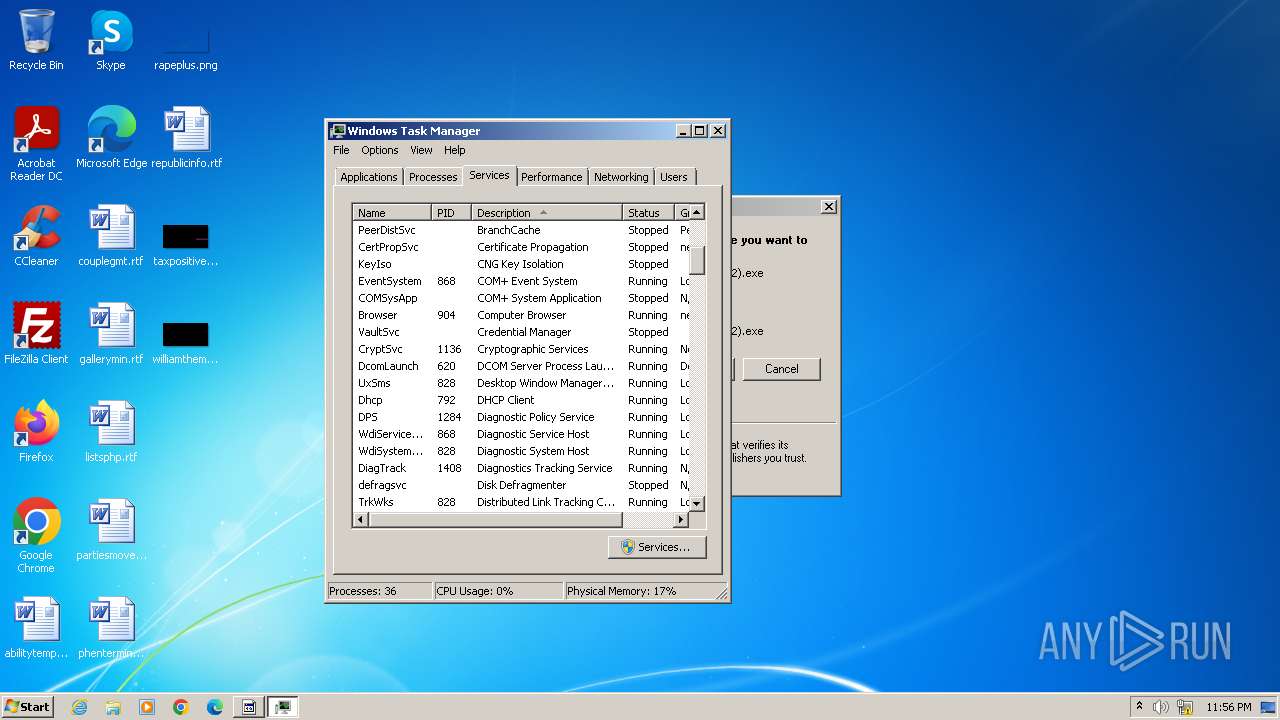
Task: Launch Firefox desktop shortcut
Action: 36,432
